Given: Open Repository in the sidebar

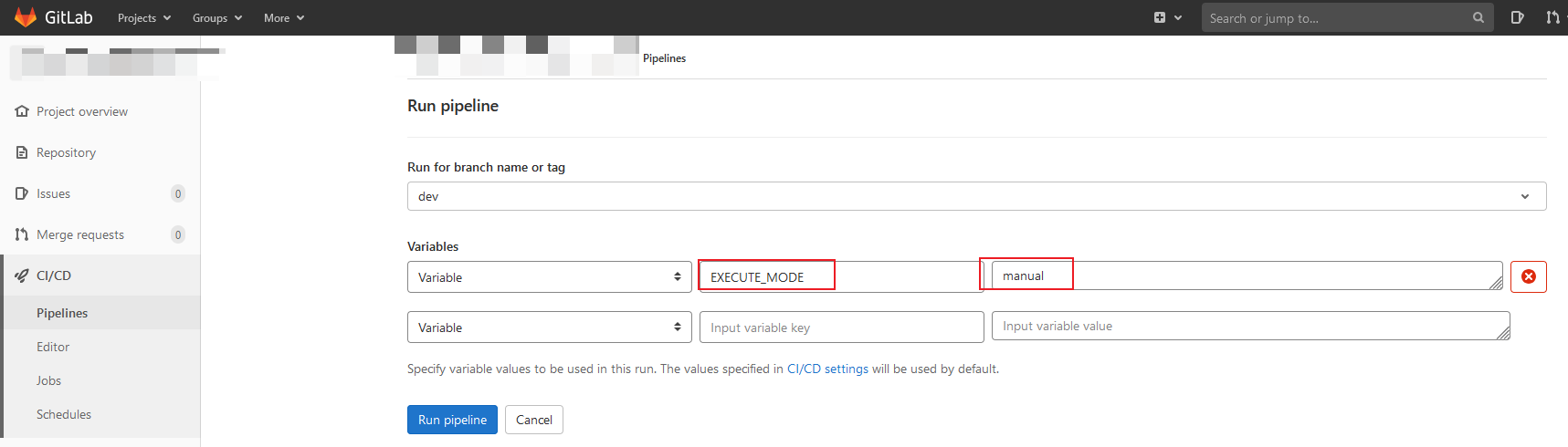Looking at the screenshot, I should pos(66,152).
